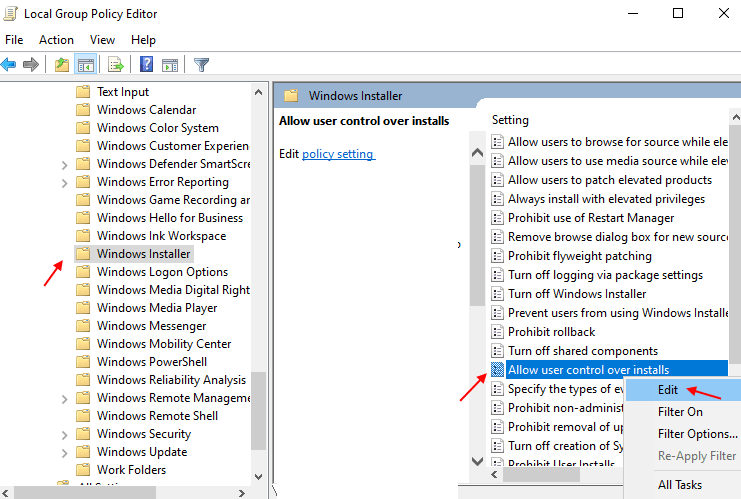Image resolution: width=741 pixels, height=499 pixels.
Task: Click the folder icon beside Windows PowerShell
Action: tap(83, 361)
